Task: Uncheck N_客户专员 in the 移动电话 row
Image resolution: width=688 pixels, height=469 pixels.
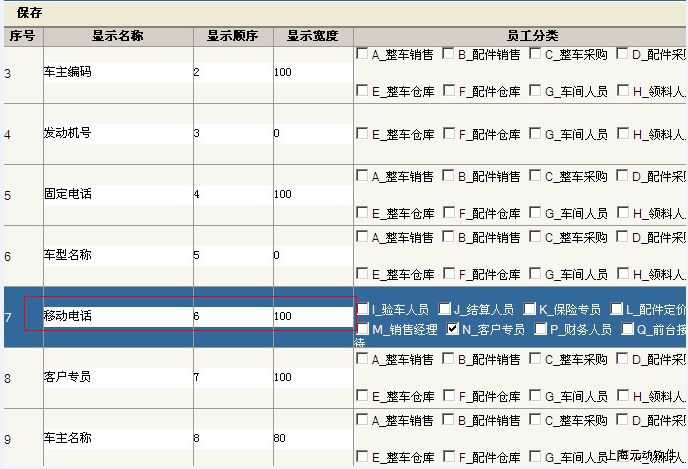Action: (x=453, y=329)
